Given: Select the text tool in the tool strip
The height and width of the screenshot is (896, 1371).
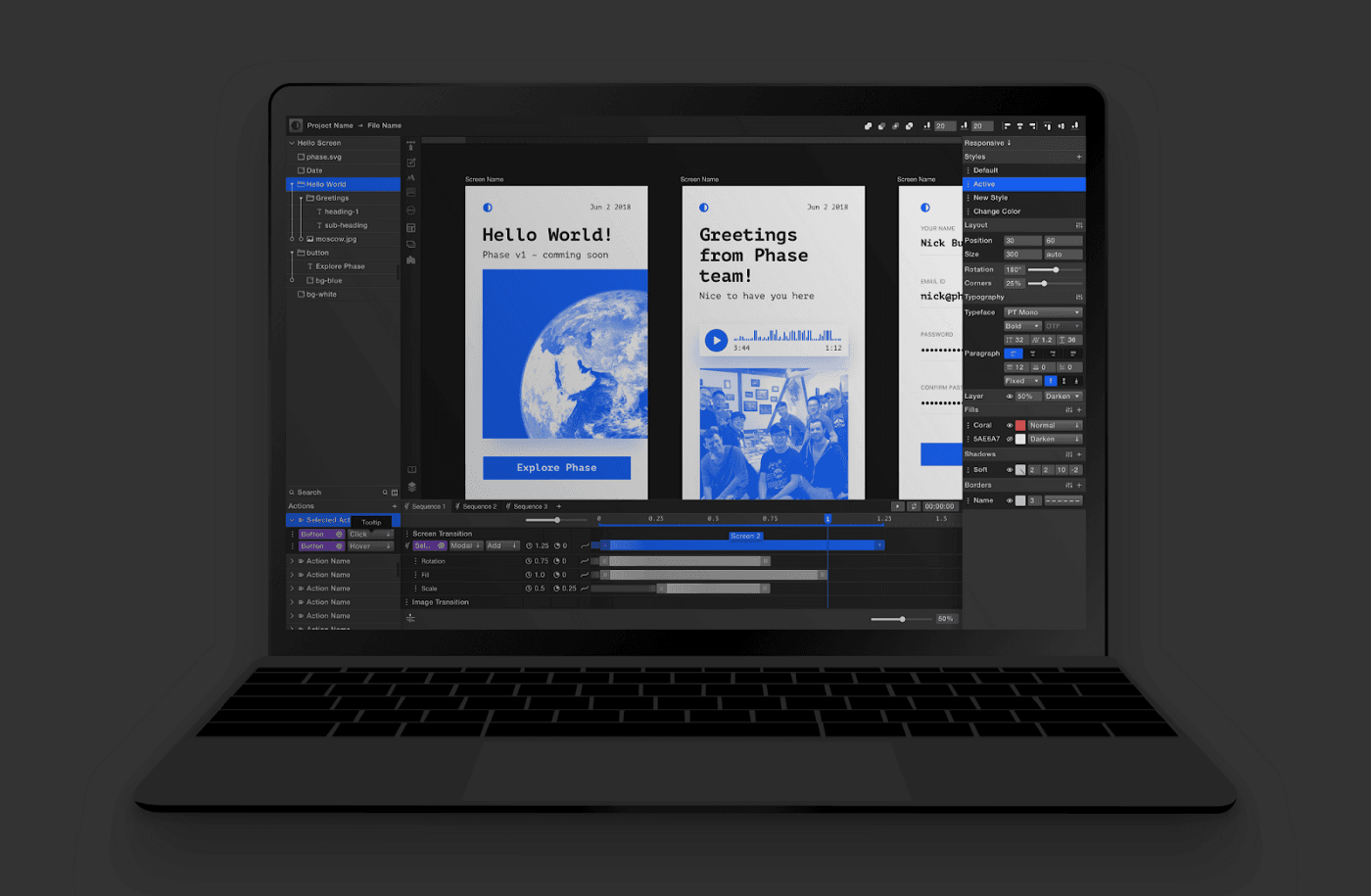Looking at the screenshot, I should 411,177.
